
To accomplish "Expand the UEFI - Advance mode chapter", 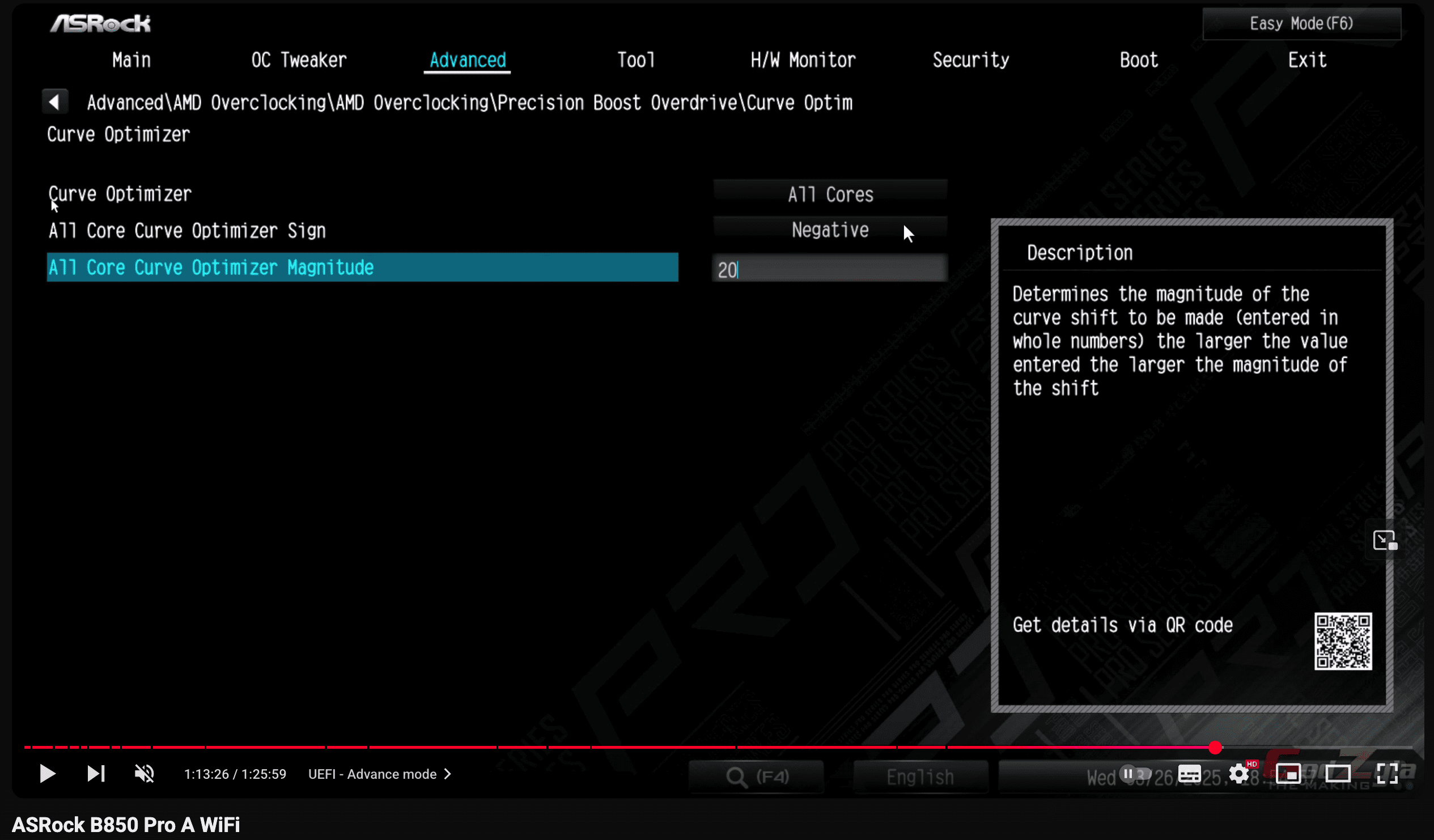I will point(380,774).
